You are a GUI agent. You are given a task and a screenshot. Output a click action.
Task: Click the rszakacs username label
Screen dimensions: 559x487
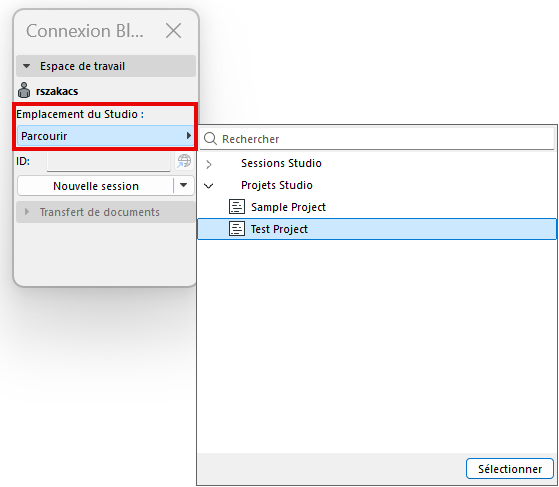[57, 91]
